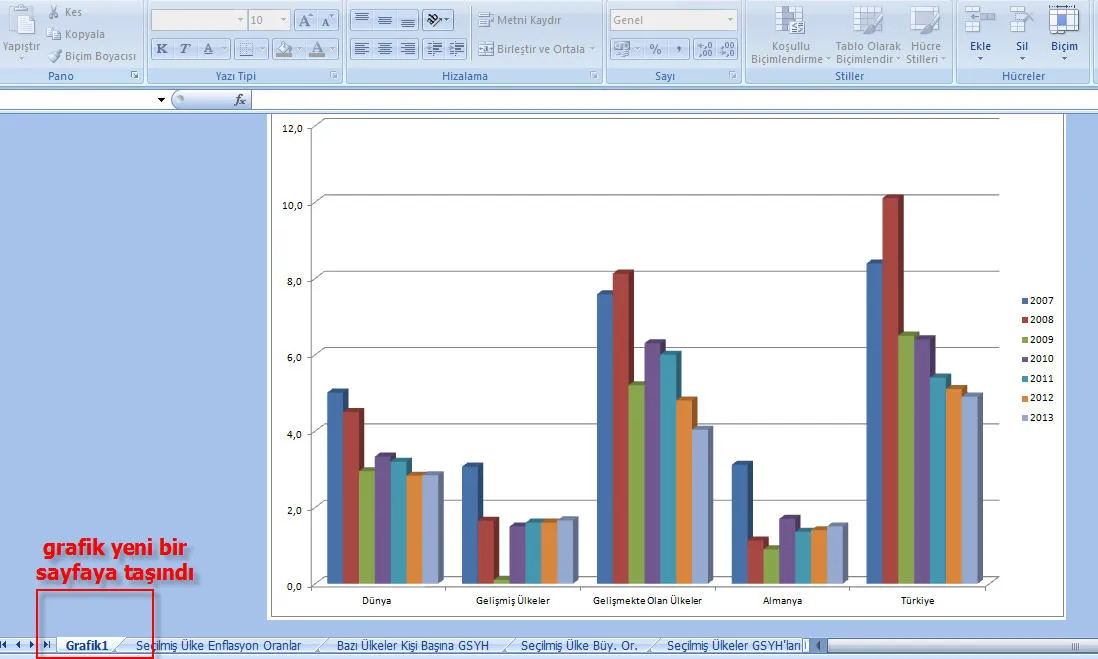Click the Ekle (Insert) cells icon

coord(980,20)
